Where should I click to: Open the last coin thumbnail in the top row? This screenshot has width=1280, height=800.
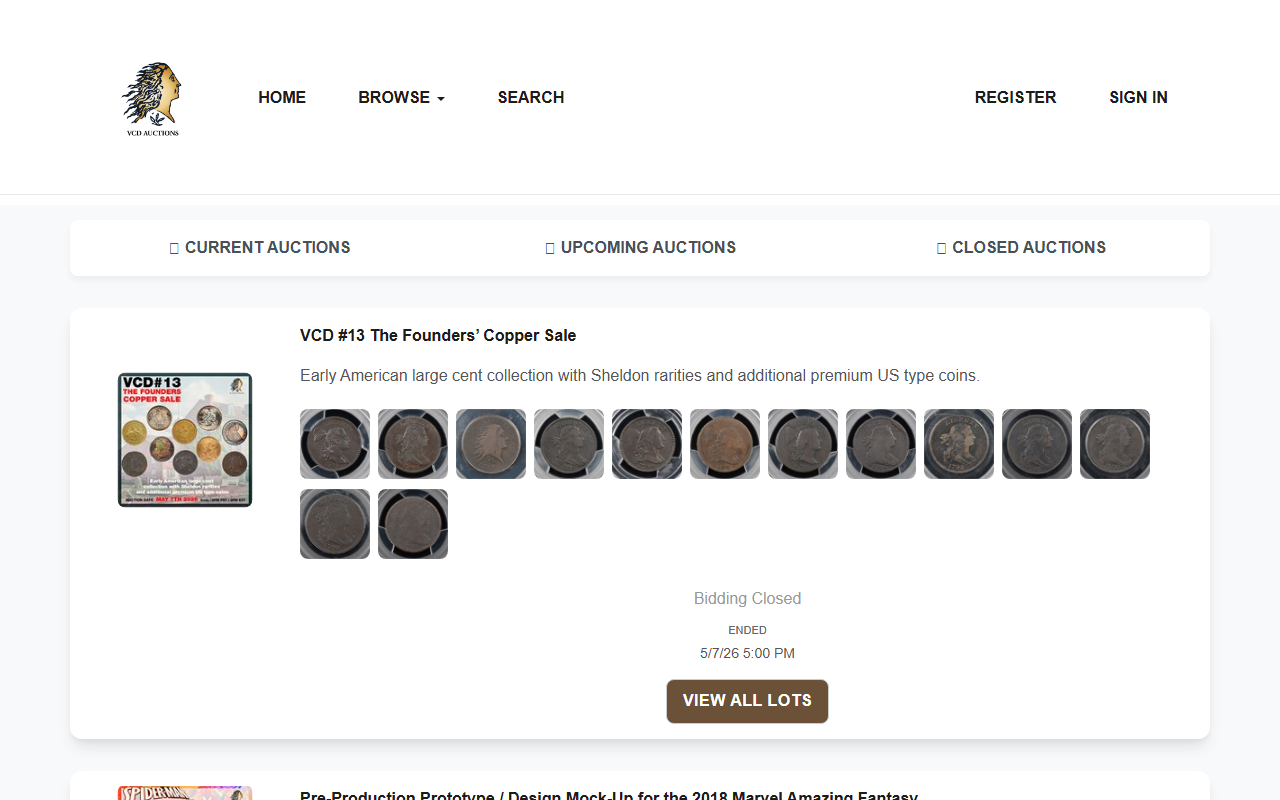coord(1115,444)
